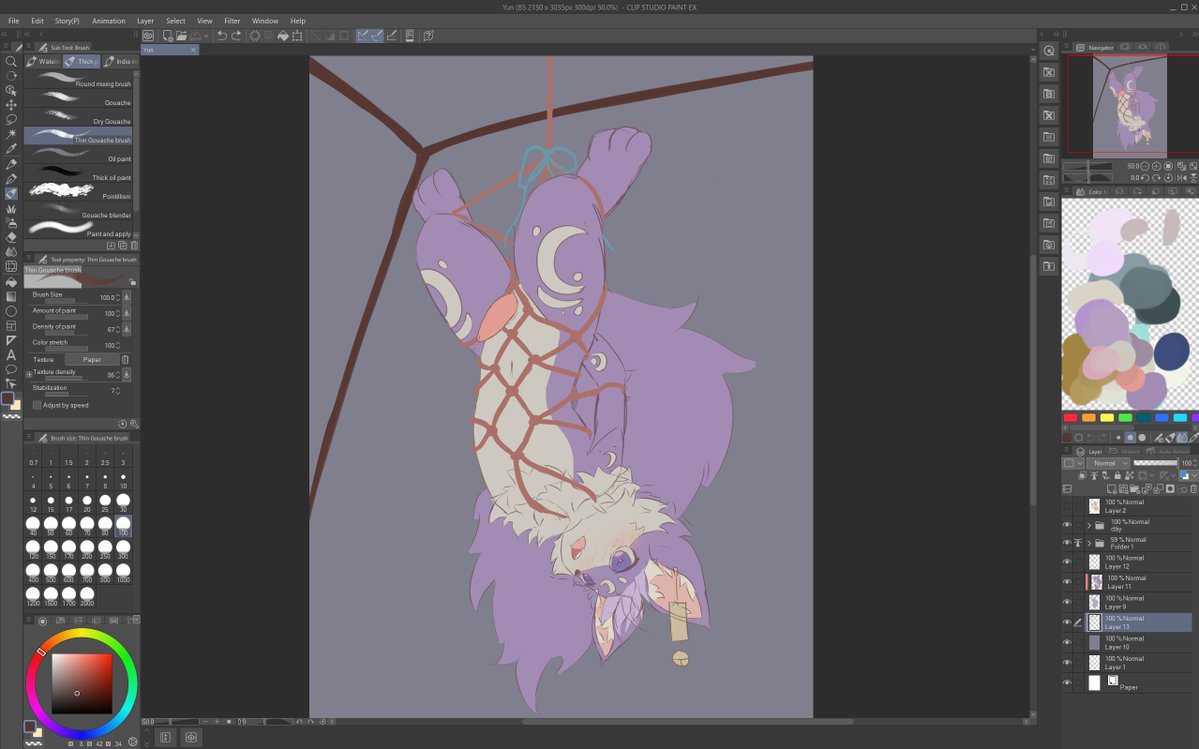Image resolution: width=1199 pixels, height=749 pixels.
Task: Open the save dropdown arrow in the command bar
Action: [206, 36]
